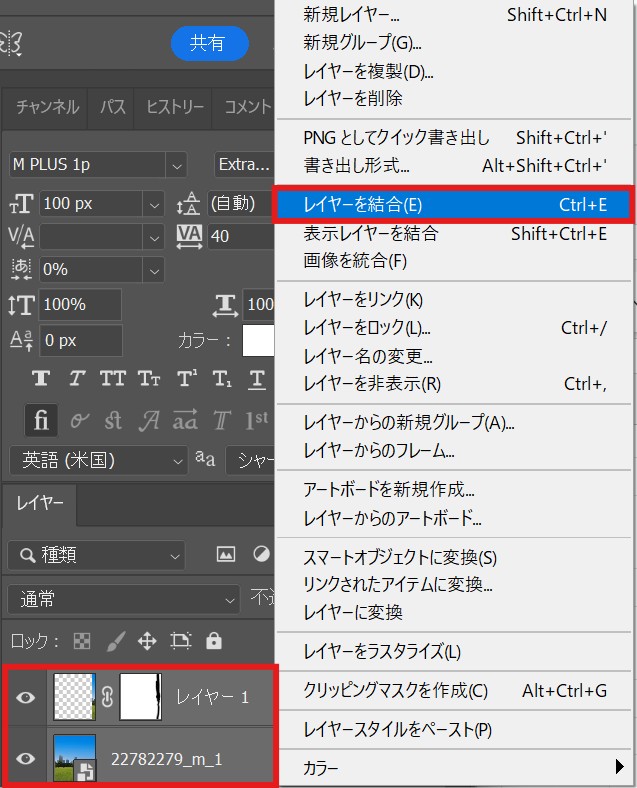
Task: Open the M PLUS 1p font dropdown
Action: (177, 165)
